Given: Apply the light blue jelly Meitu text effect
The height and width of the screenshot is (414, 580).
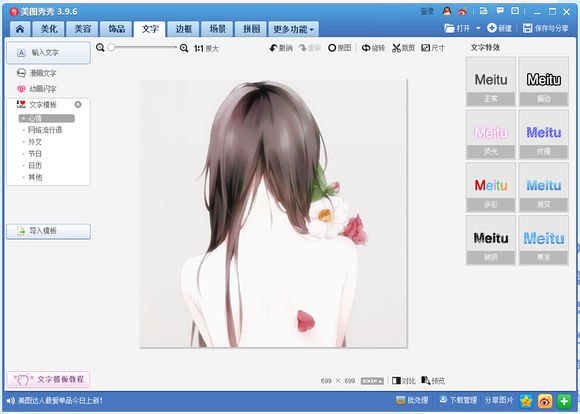Looking at the screenshot, I should (x=544, y=240).
